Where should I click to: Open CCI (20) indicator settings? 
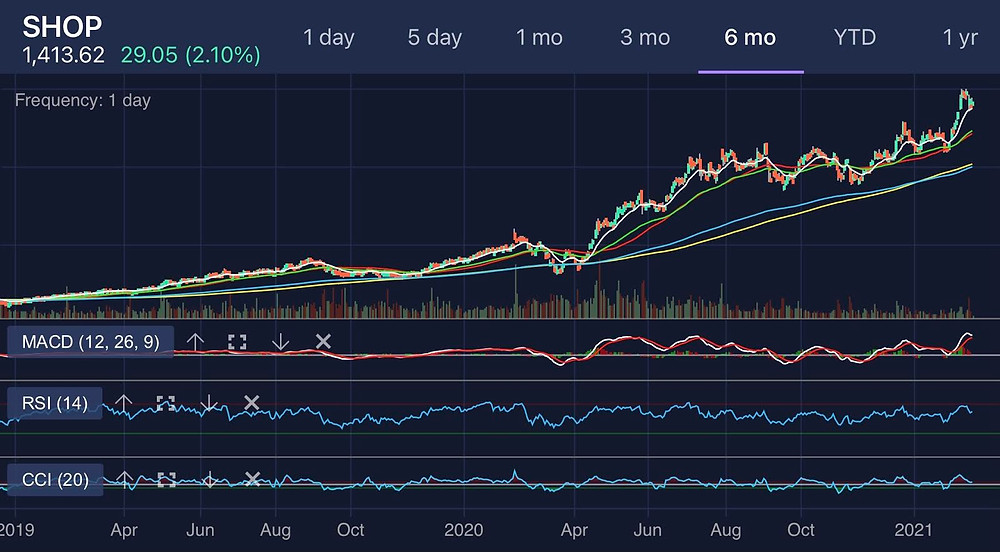pos(55,479)
